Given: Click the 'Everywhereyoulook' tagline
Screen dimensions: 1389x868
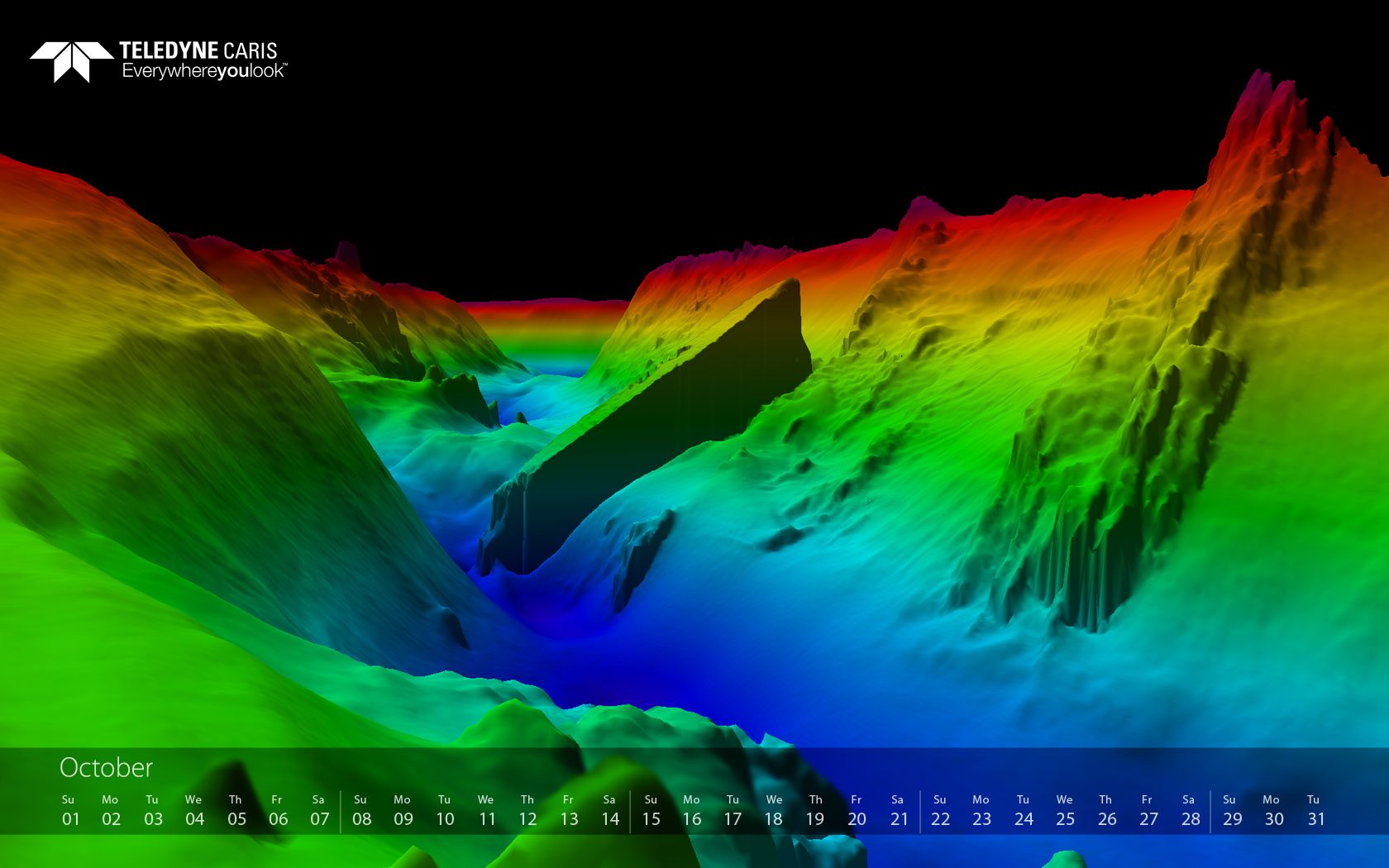Looking at the screenshot, I should (x=204, y=71).
